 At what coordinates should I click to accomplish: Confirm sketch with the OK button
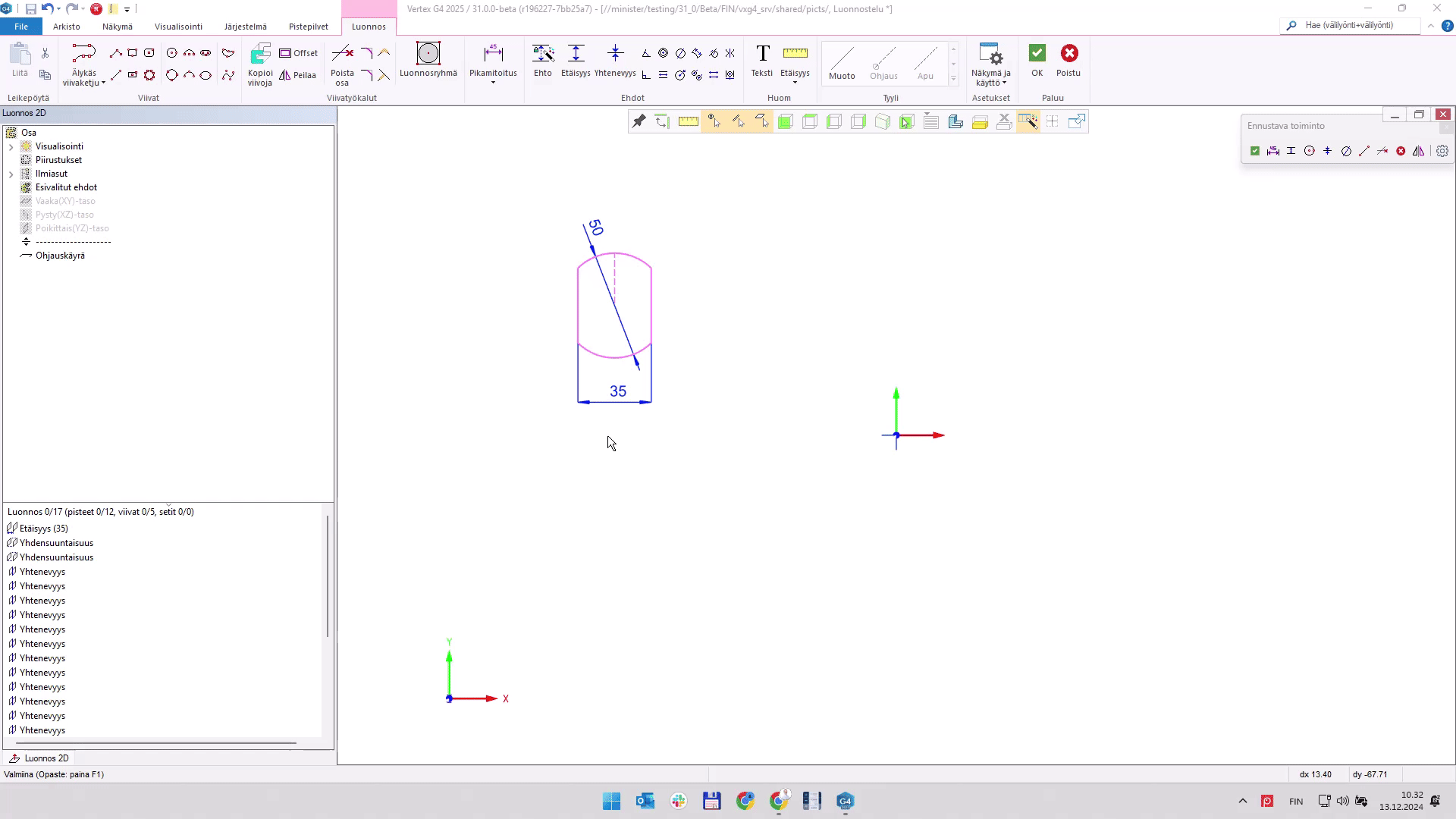[1037, 54]
